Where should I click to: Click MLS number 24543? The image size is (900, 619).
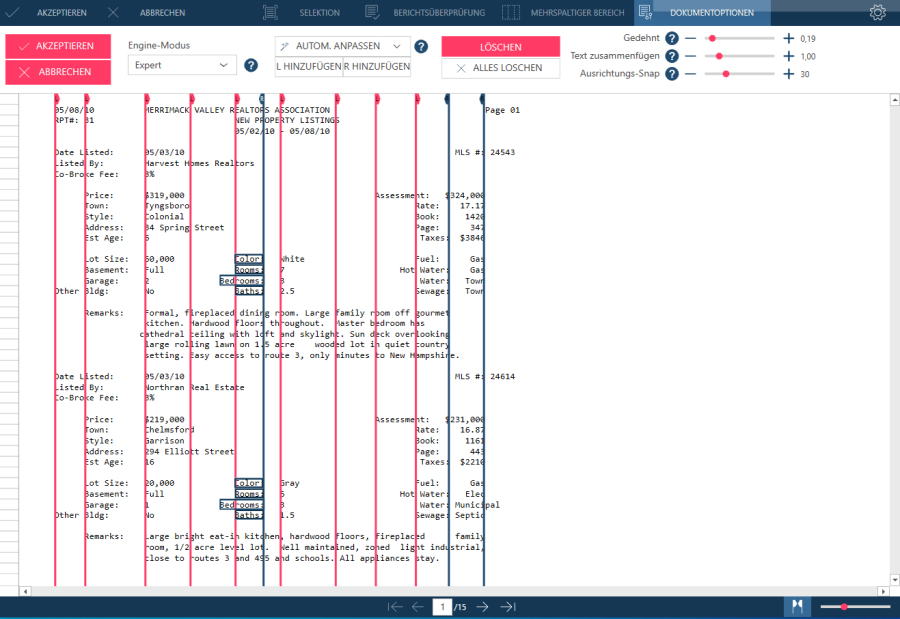[502, 153]
